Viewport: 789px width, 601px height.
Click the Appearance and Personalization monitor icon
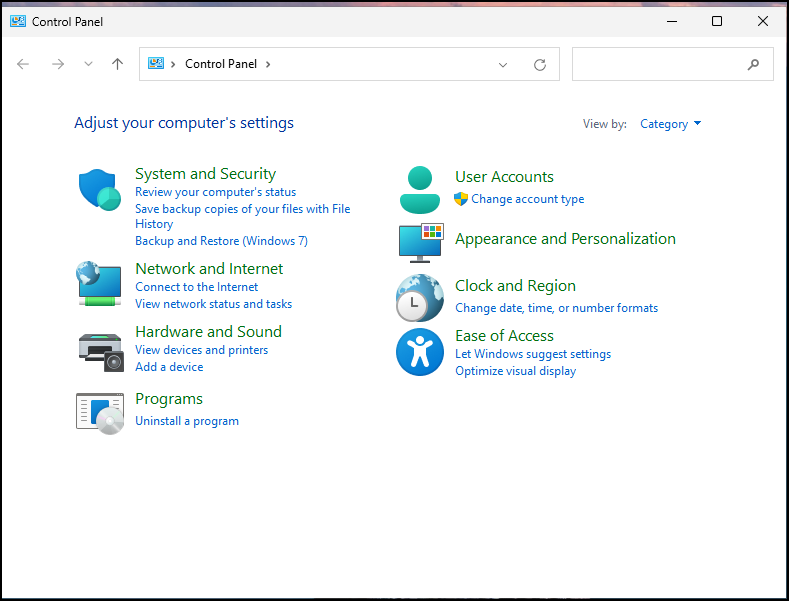(x=421, y=243)
